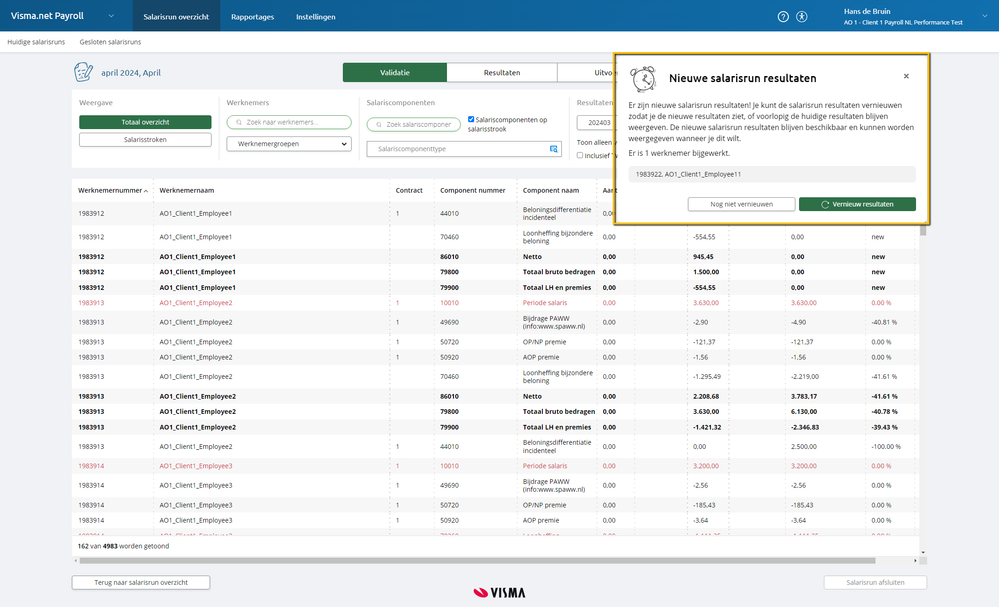Click the 6.130,00 value in Employee2 row
Screen dimensions: 999x607
coord(804,412)
